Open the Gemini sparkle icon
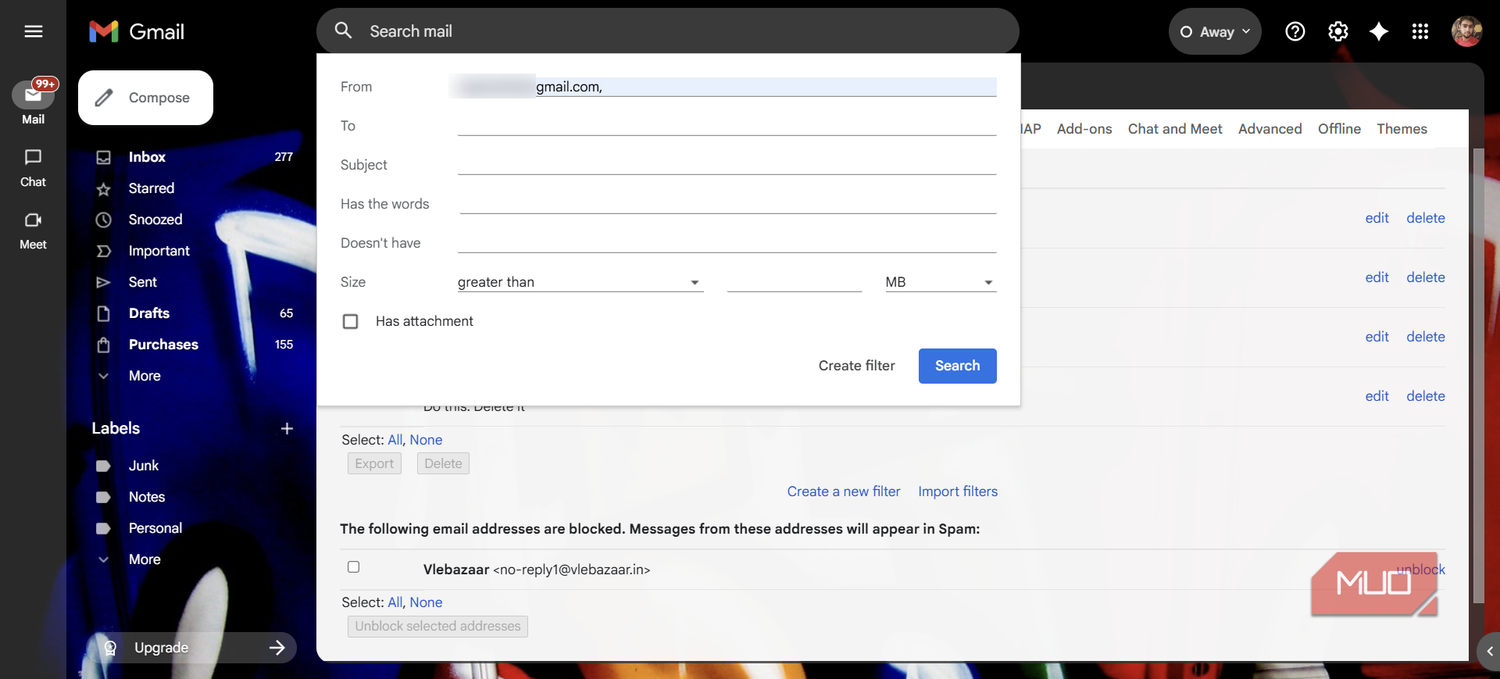The height and width of the screenshot is (679, 1500). click(1379, 32)
